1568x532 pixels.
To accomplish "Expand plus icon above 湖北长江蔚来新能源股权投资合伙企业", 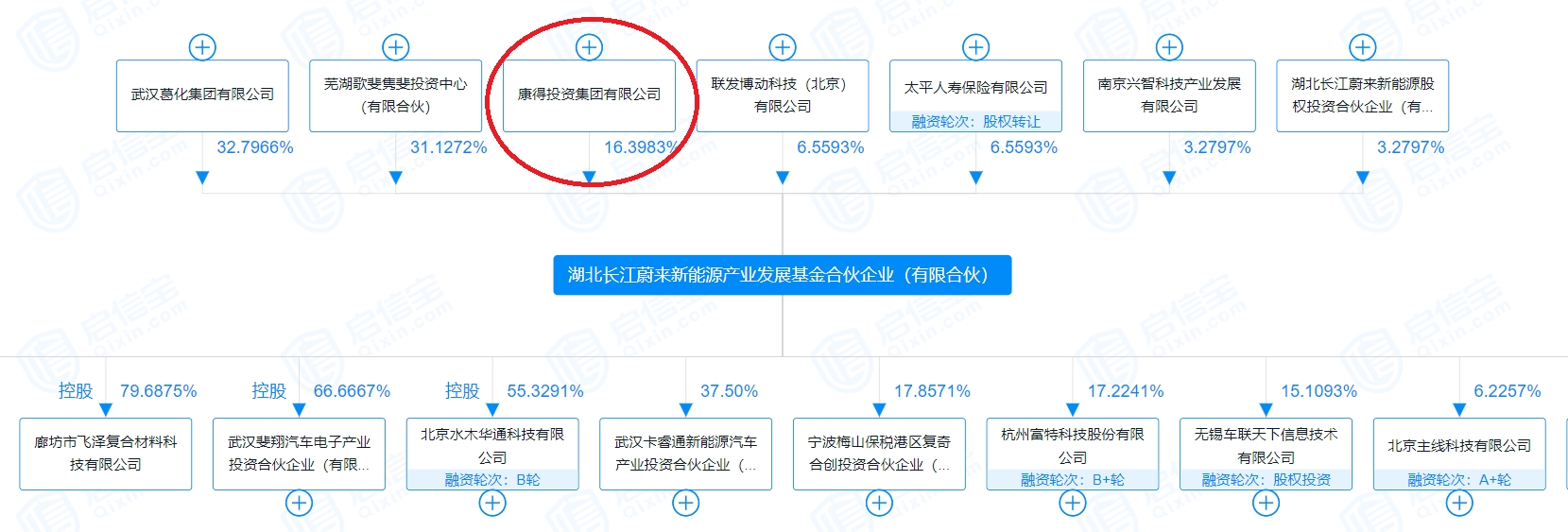I will point(1362,47).
